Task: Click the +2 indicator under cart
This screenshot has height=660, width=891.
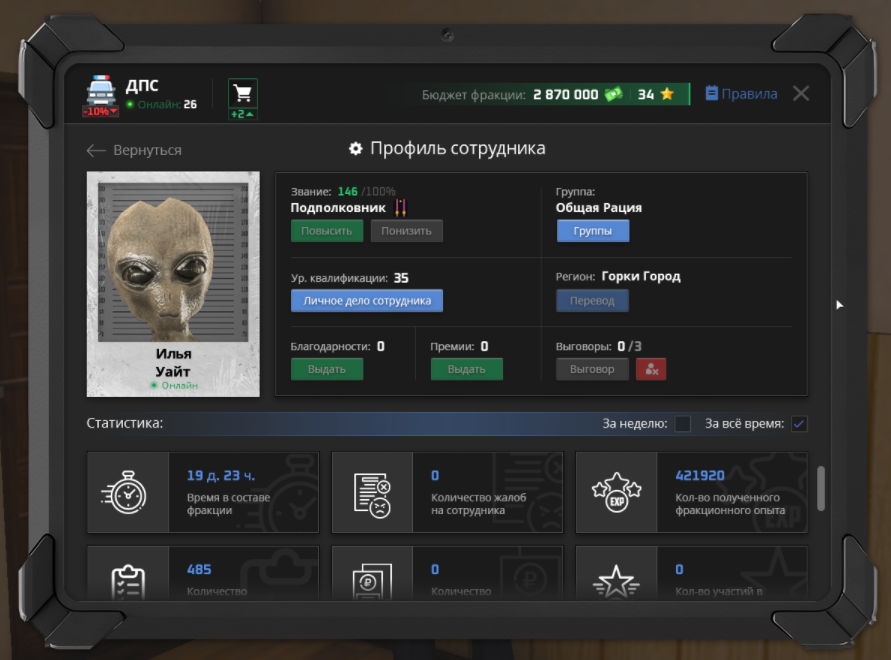Action: (243, 114)
